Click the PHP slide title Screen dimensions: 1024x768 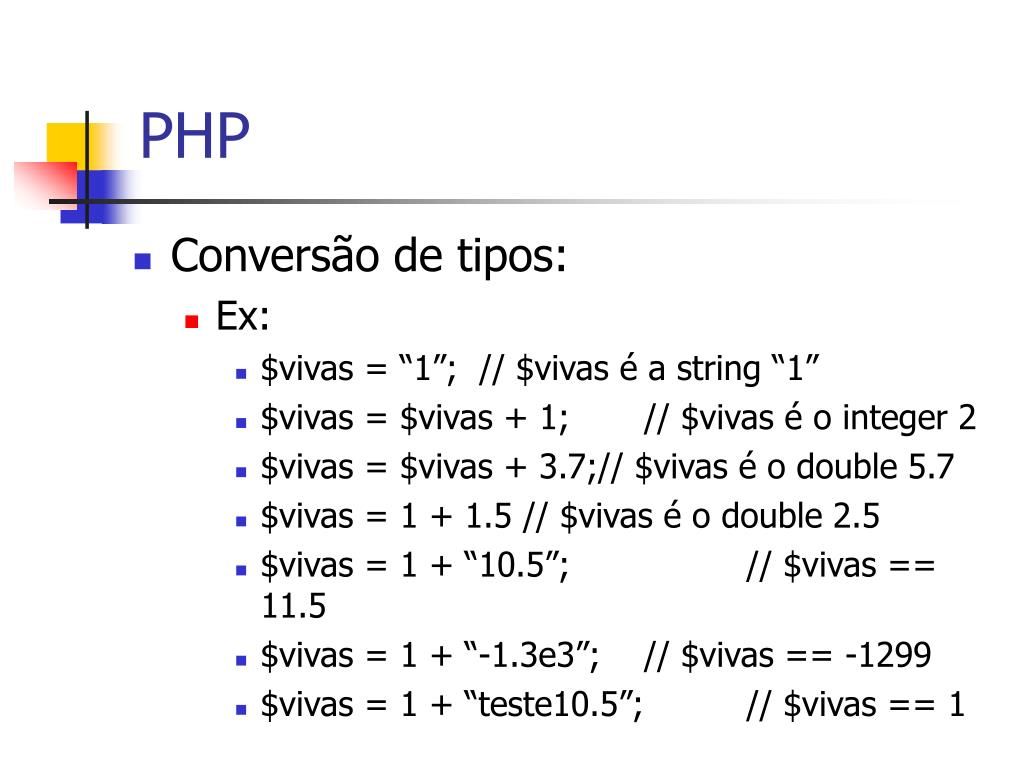[195, 136]
